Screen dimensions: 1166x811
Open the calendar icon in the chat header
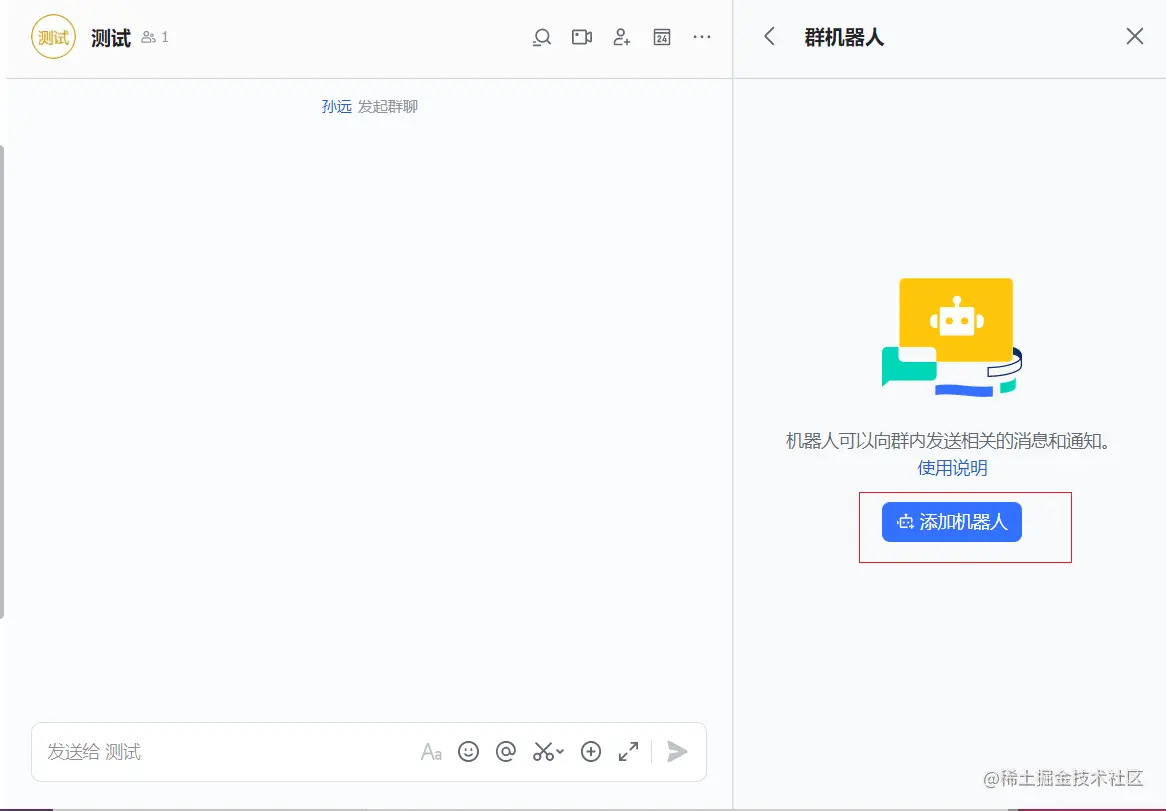coord(662,37)
